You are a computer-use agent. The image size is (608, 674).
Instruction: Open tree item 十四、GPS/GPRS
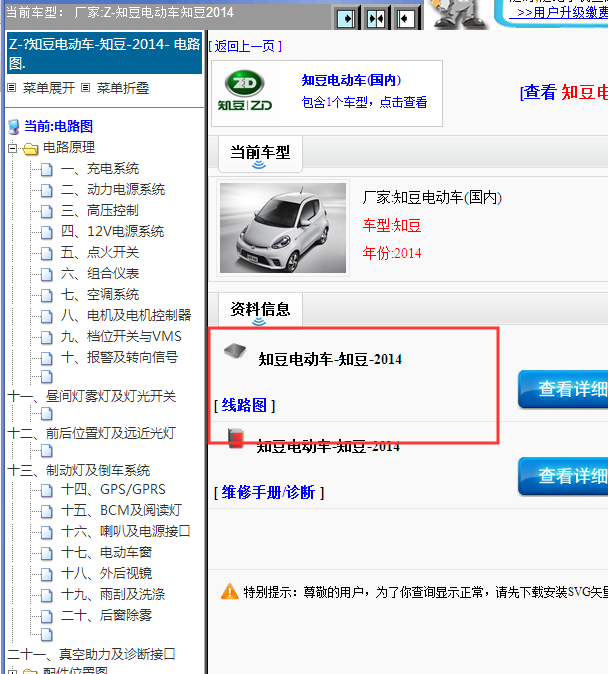(x=113, y=490)
